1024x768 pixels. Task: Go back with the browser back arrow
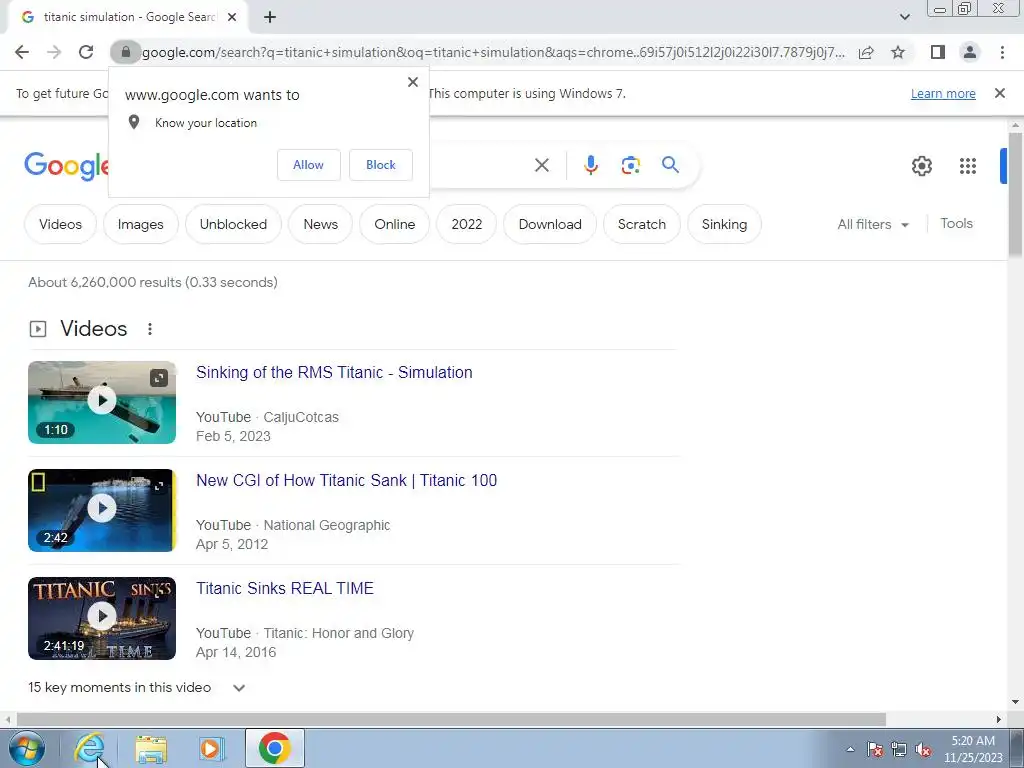(x=22, y=52)
